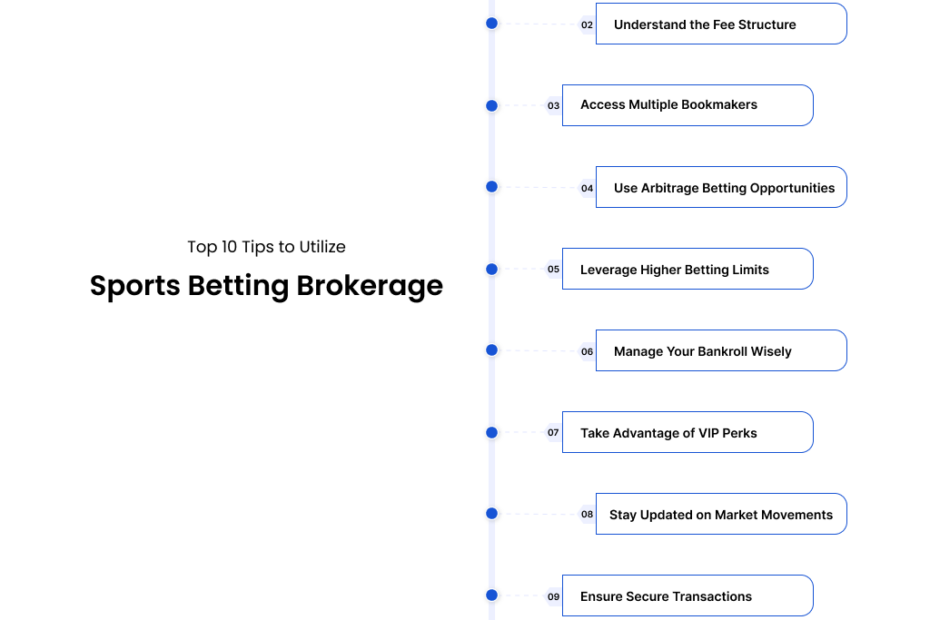930x620 pixels.
Task: Open the Understand the Fee Structure box
Action: pos(721,24)
